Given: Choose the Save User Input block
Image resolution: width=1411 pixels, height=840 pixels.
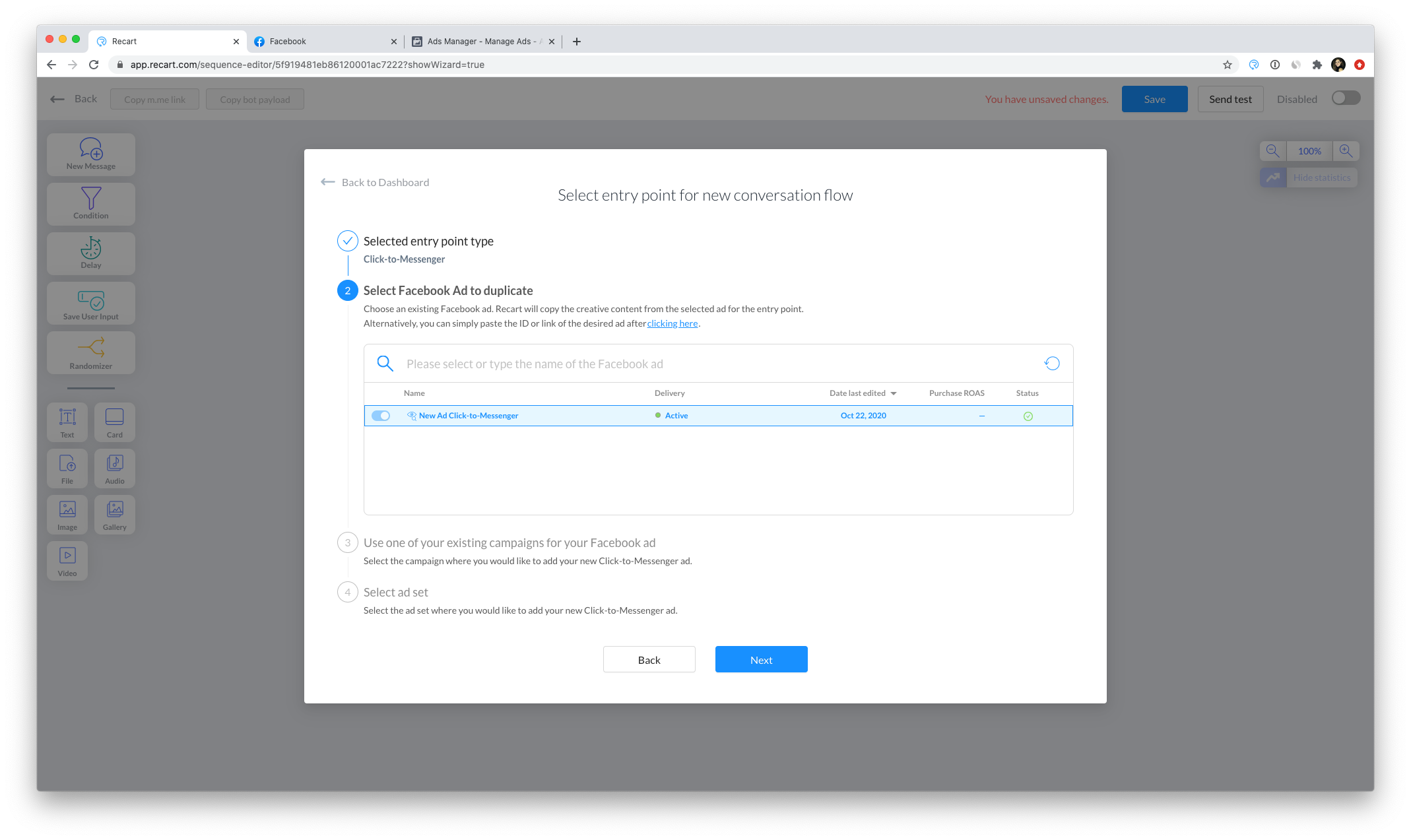Looking at the screenshot, I should tap(91, 303).
